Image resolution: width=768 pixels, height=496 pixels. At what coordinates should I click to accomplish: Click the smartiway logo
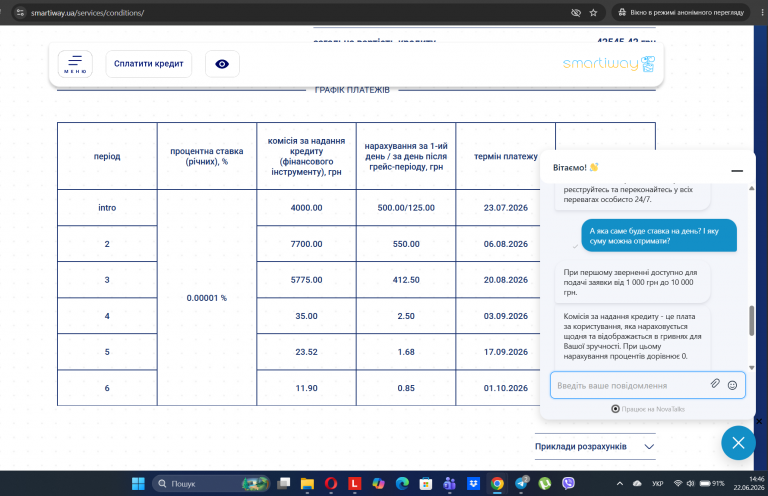pyautogui.click(x=609, y=64)
